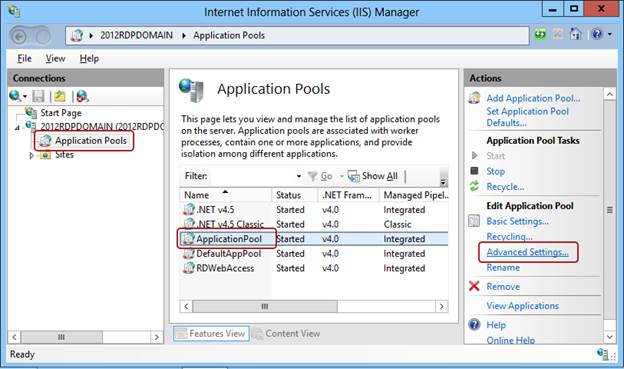624x369 pixels.
Task: Click the Remove action link
Action: click(x=503, y=287)
